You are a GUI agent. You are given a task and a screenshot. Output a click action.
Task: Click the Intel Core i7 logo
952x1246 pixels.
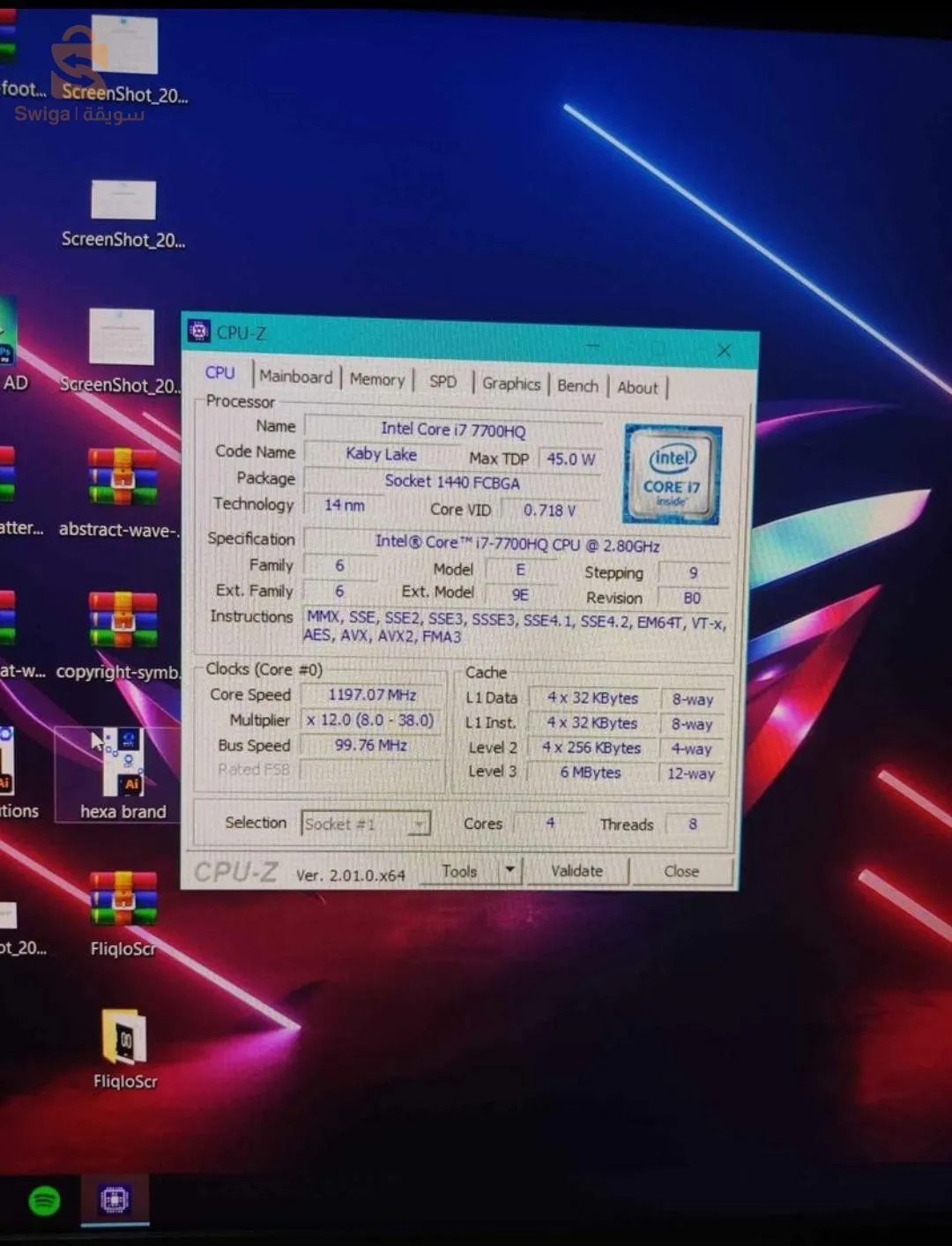pyautogui.click(x=673, y=474)
